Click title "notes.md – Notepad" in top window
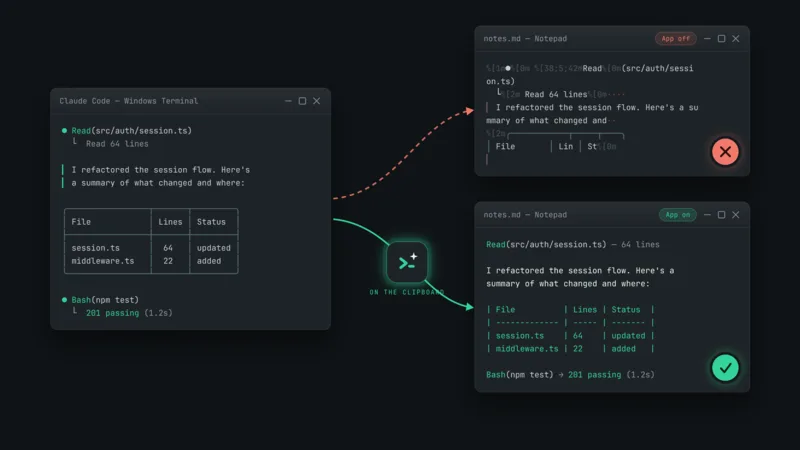Screen dimensions: 800x450 point(525,39)
